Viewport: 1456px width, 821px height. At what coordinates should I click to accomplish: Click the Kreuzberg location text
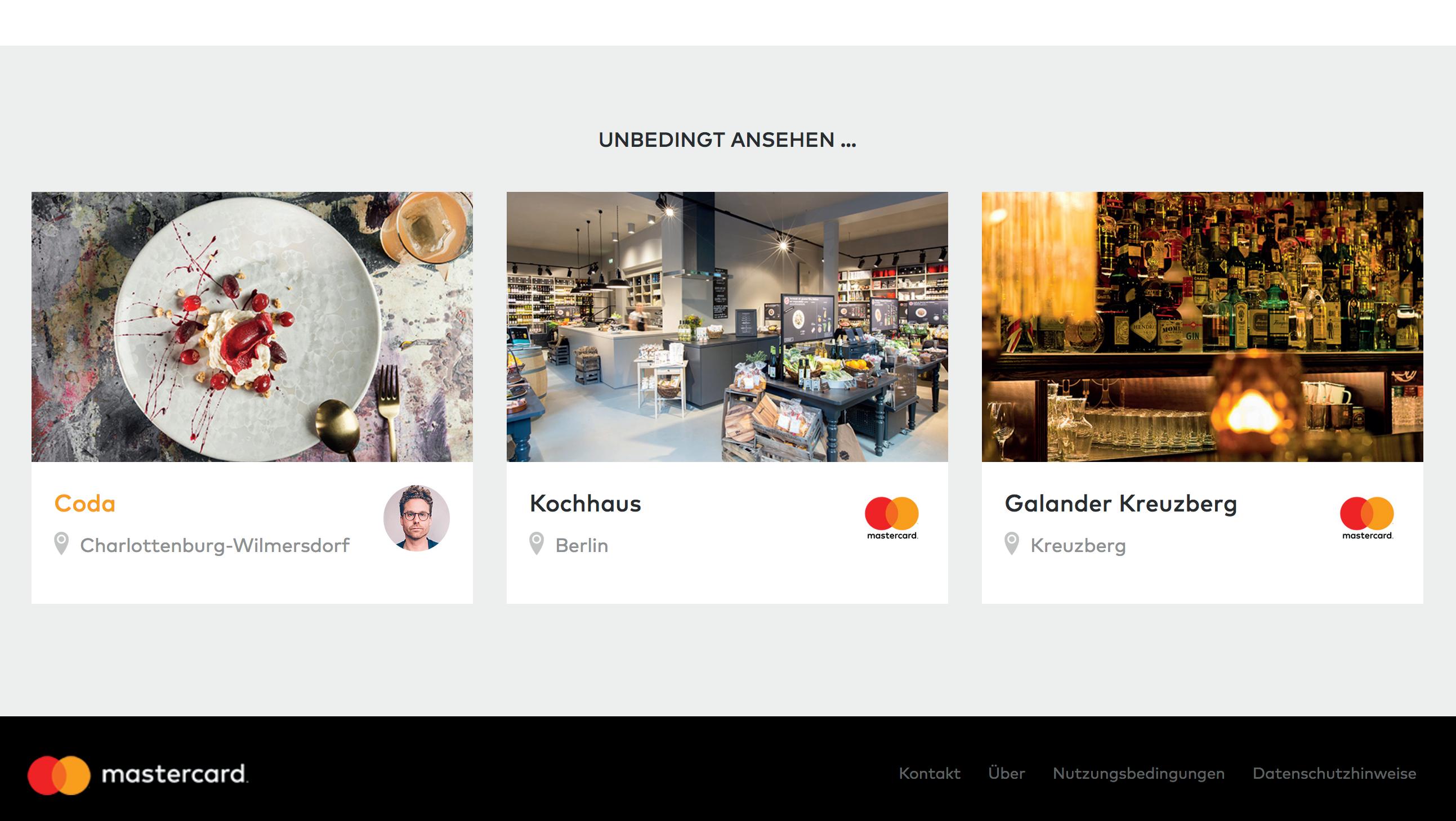click(x=1078, y=545)
